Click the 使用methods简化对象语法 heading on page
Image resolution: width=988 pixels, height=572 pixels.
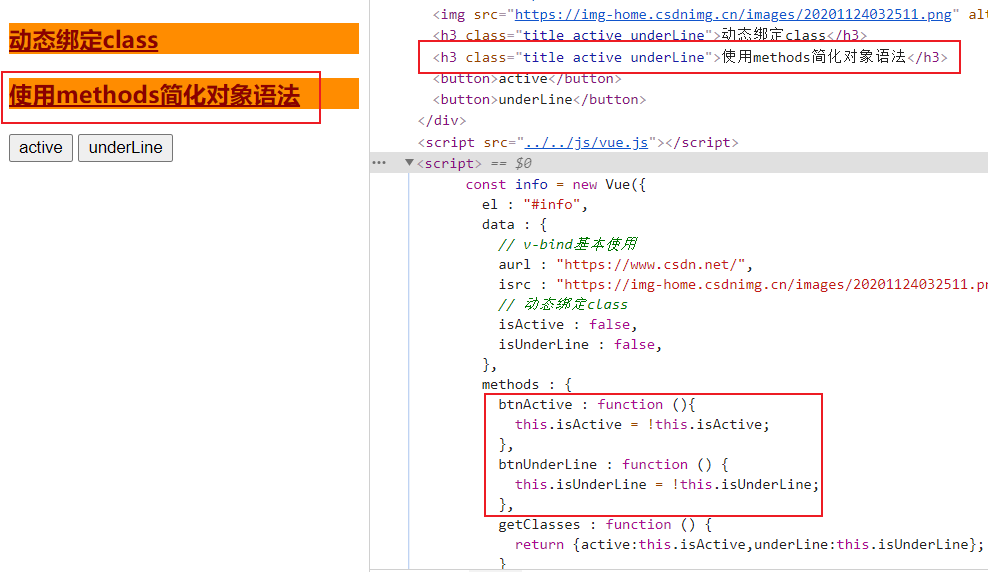coord(154,95)
